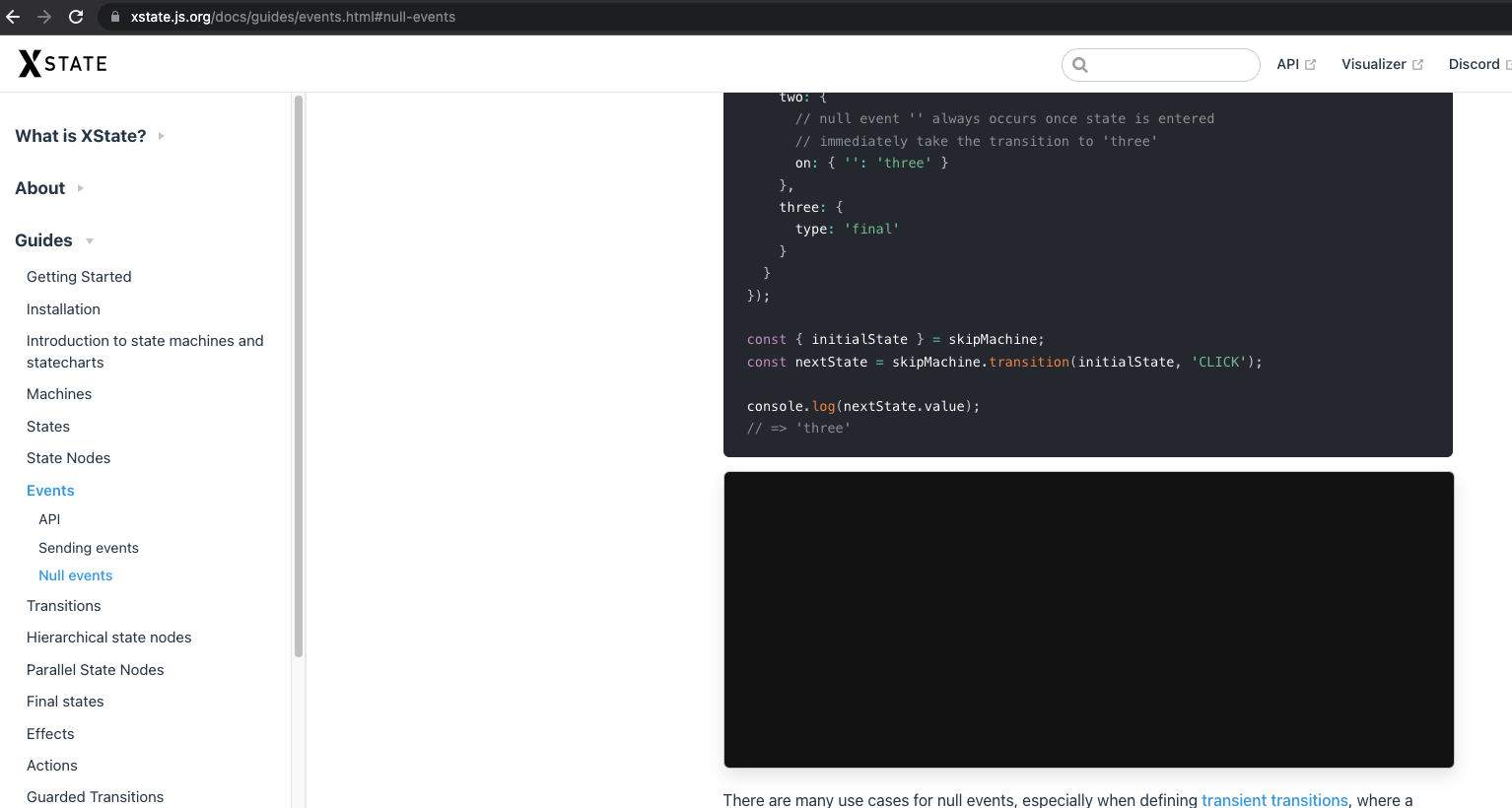
Task: Click the padlock icon in the address bar
Action: pyautogui.click(x=114, y=17)
